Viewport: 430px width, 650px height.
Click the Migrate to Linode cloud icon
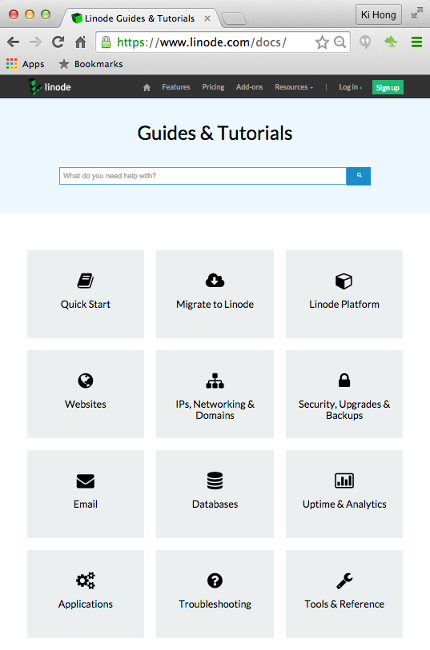pyautogui.click(x=215, y=281)
